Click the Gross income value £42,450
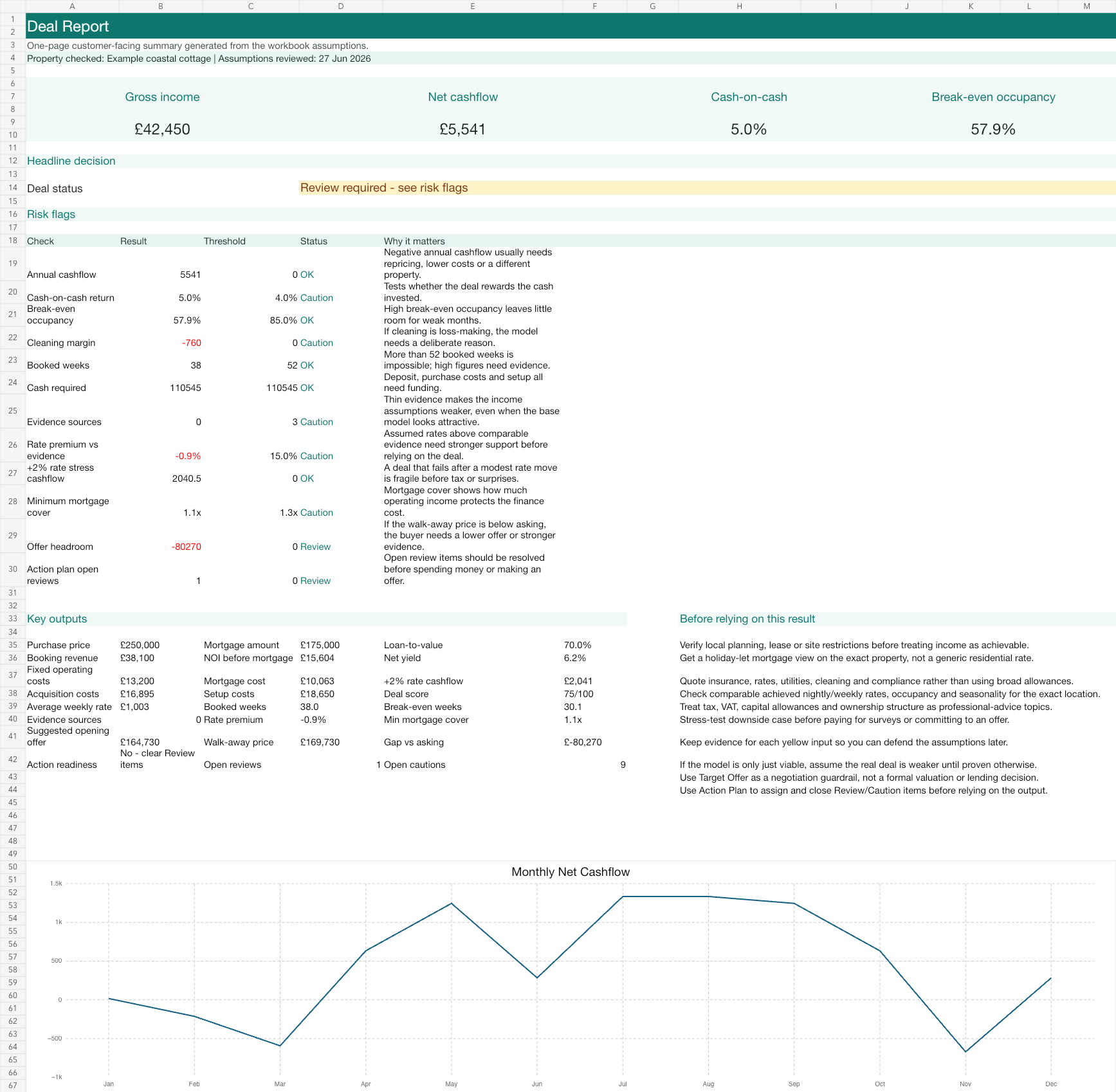This screenshot has height=1092, width=1116. [162, 129]
